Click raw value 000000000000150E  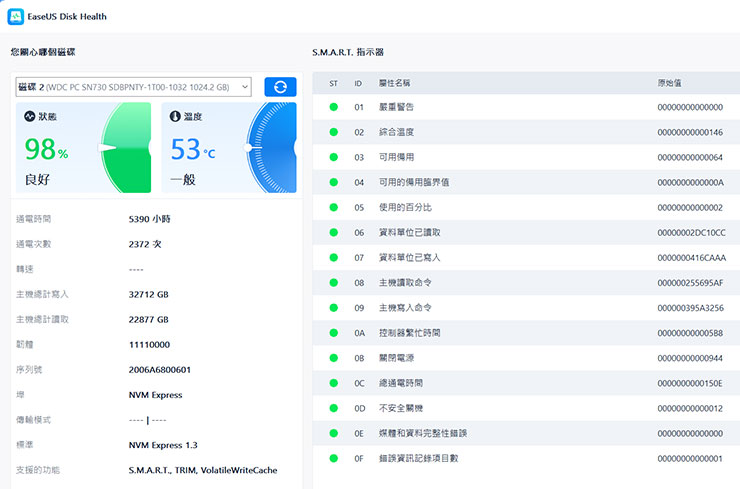[x=690, y=383]
